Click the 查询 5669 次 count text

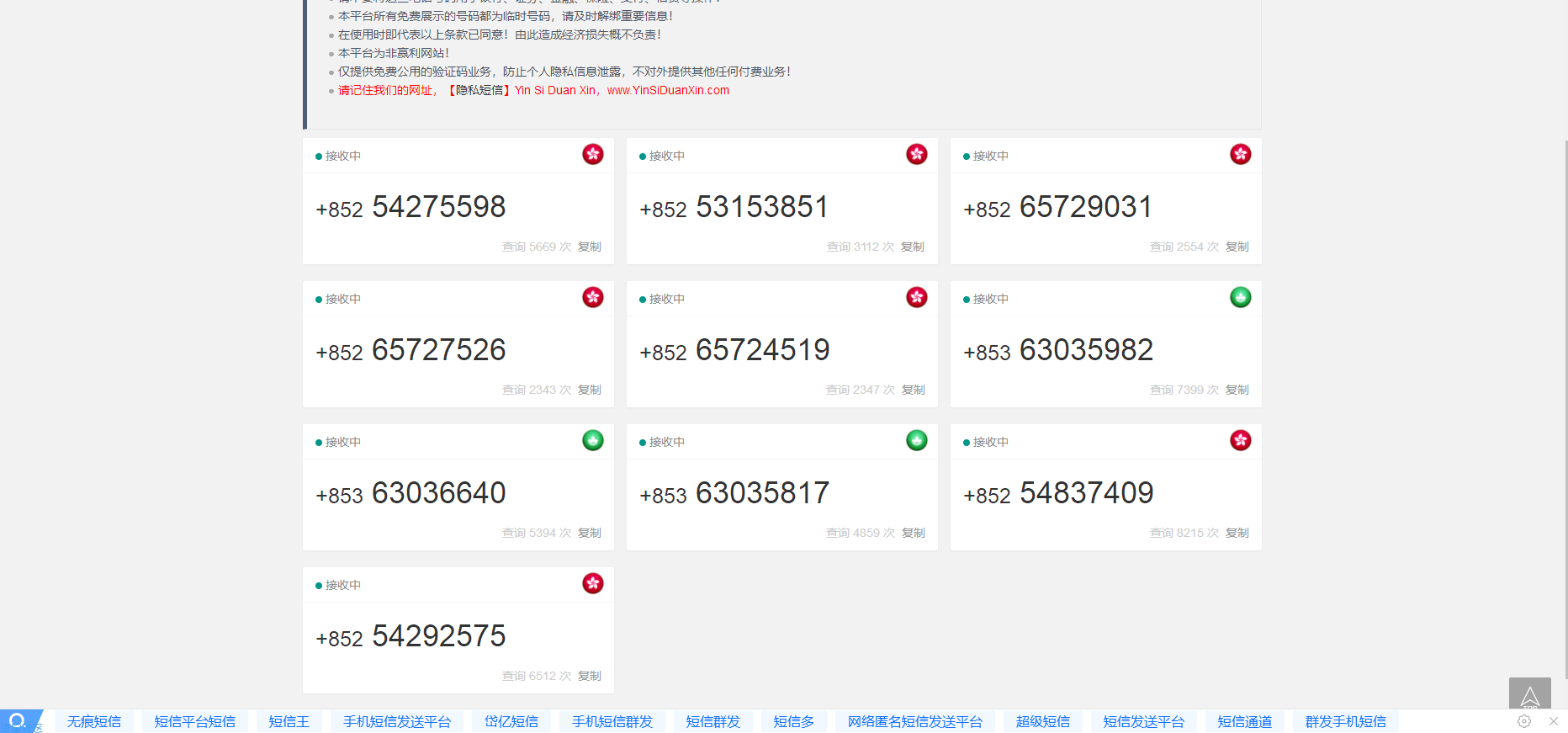pos(537,247)
